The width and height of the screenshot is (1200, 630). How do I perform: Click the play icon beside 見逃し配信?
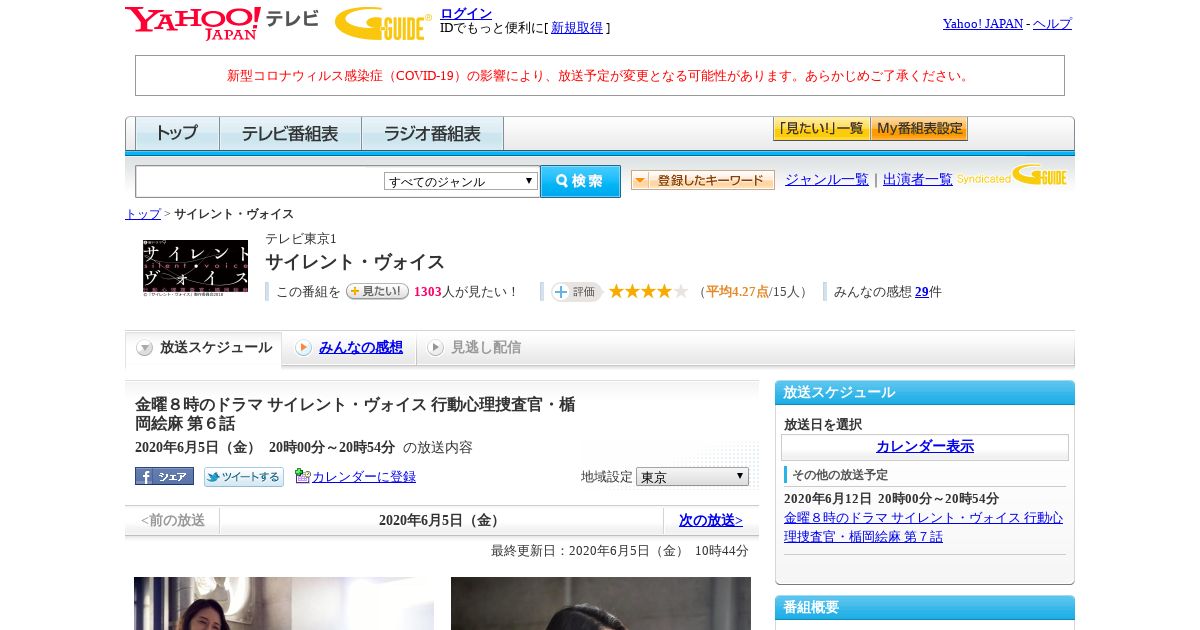pyautogui.click(x=435, y=347)
